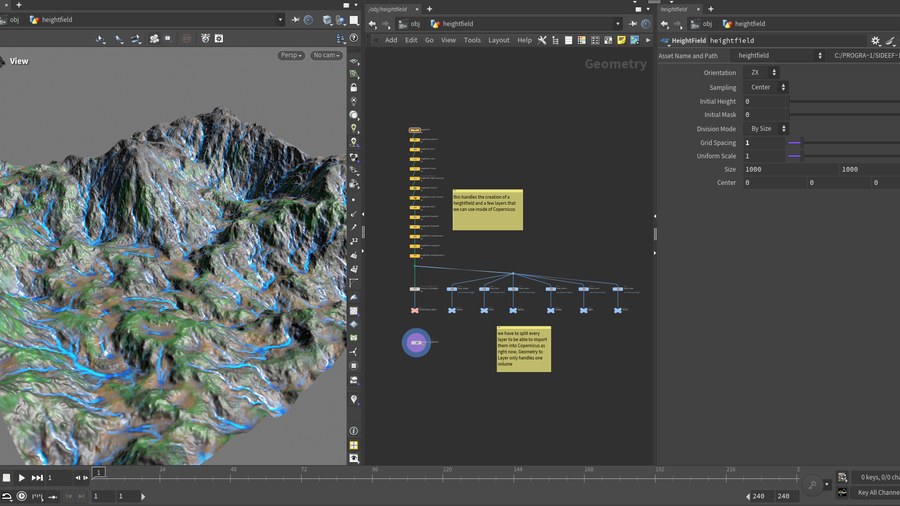Click the sticky note icon in network toolbar
The height and width of the screenshot is (506, 900).
pyautogui.click(x=621, y=40)
